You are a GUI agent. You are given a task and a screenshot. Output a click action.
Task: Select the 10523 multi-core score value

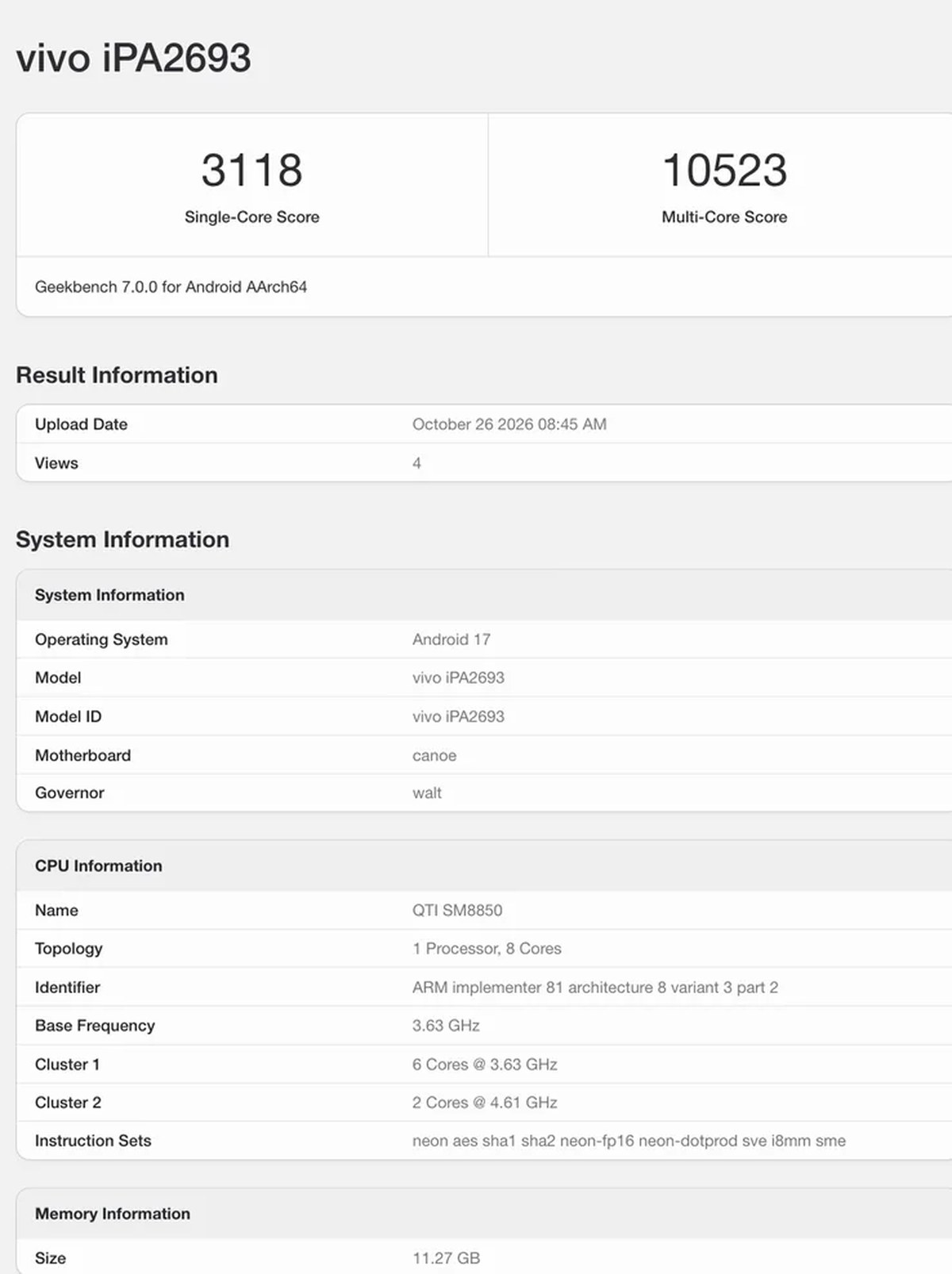724,171
